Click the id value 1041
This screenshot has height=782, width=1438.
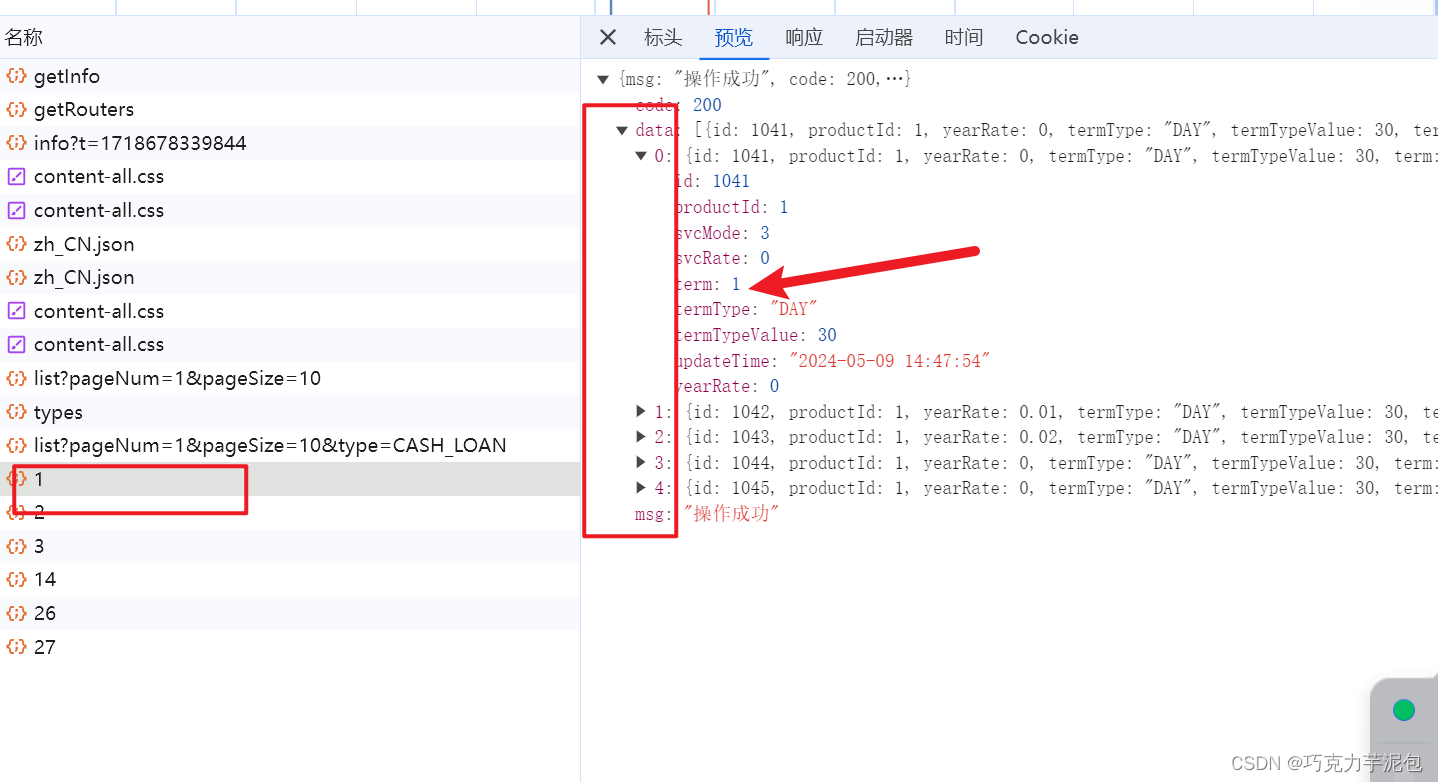[730, 181]
